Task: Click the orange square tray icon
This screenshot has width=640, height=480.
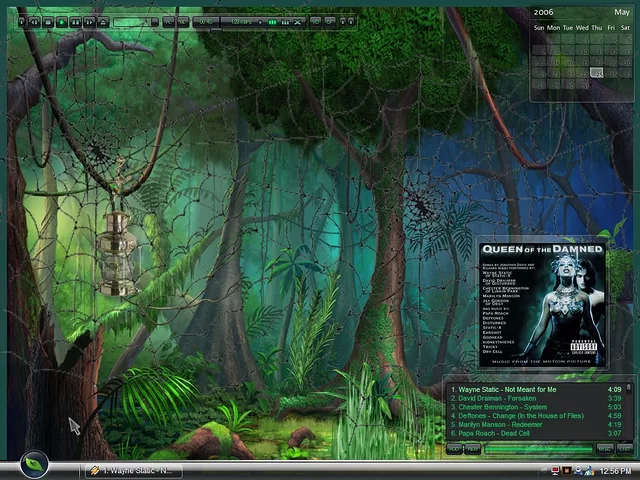Action: pyautogui.click(x=566, y=470)
